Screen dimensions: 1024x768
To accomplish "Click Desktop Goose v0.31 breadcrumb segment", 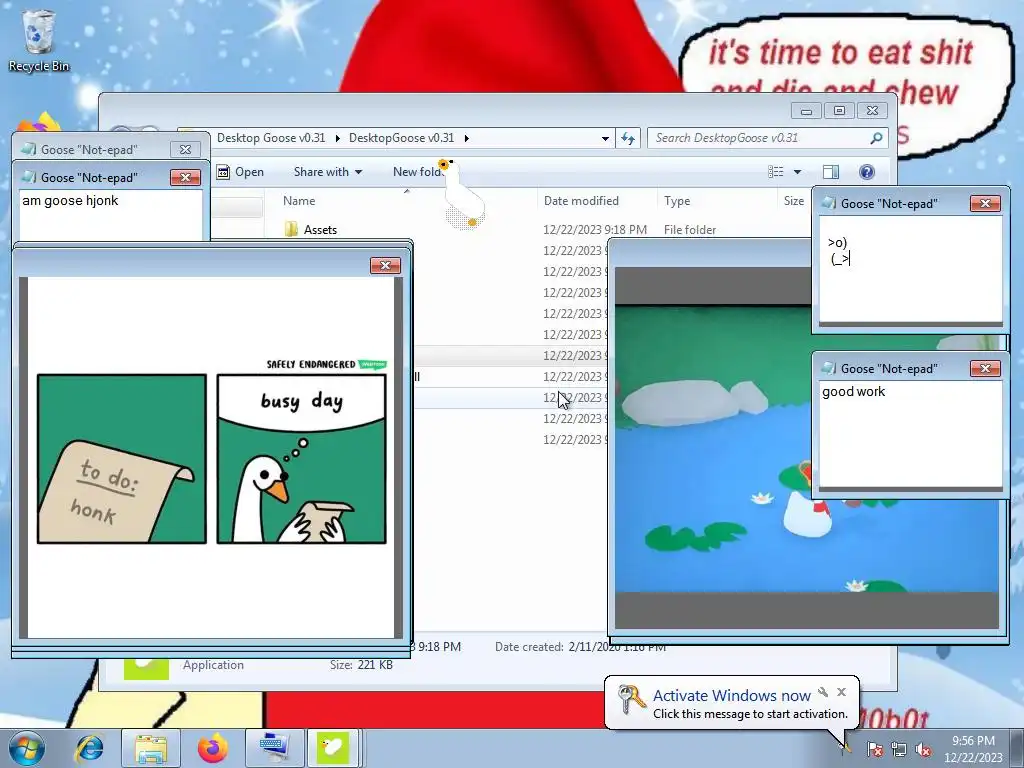I will pos(271,138).
